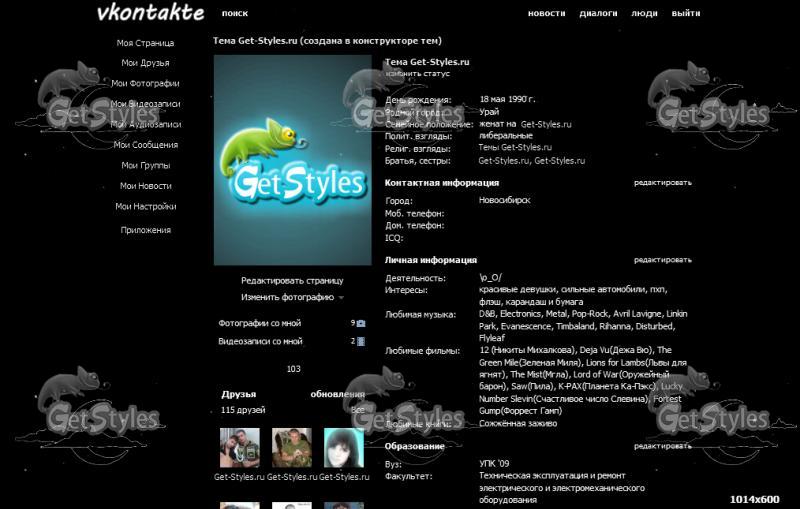Screen dimensions: 800x509
Task: Click Avril Lavigne in favorite music
Action: pos(638,314)
